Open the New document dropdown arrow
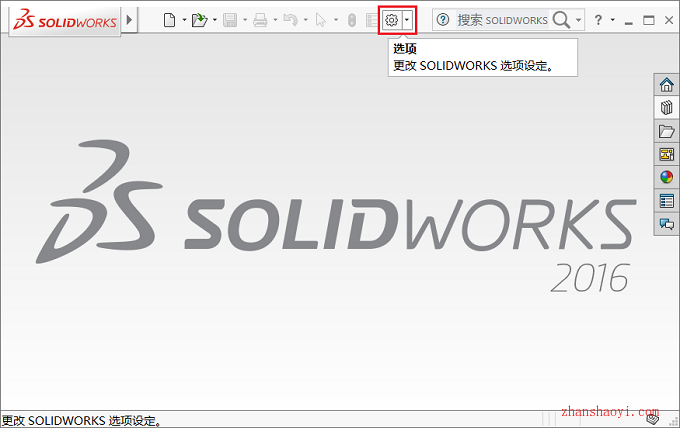The image size is (680, 428). [x=184, y=20]
